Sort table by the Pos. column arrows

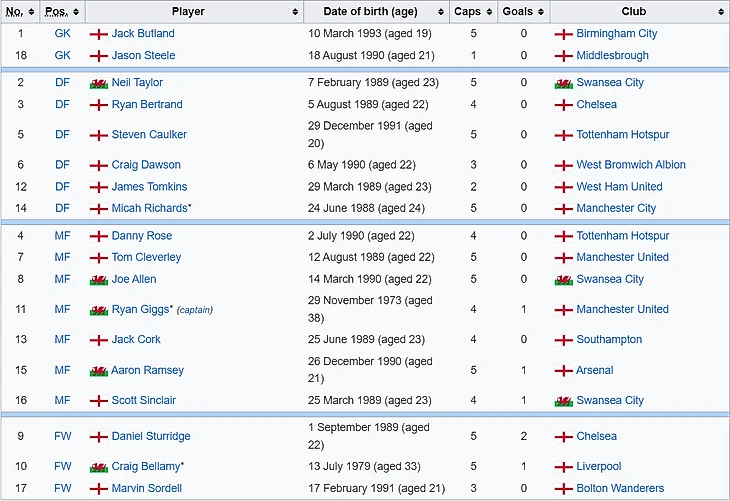[x=76, y=12]
